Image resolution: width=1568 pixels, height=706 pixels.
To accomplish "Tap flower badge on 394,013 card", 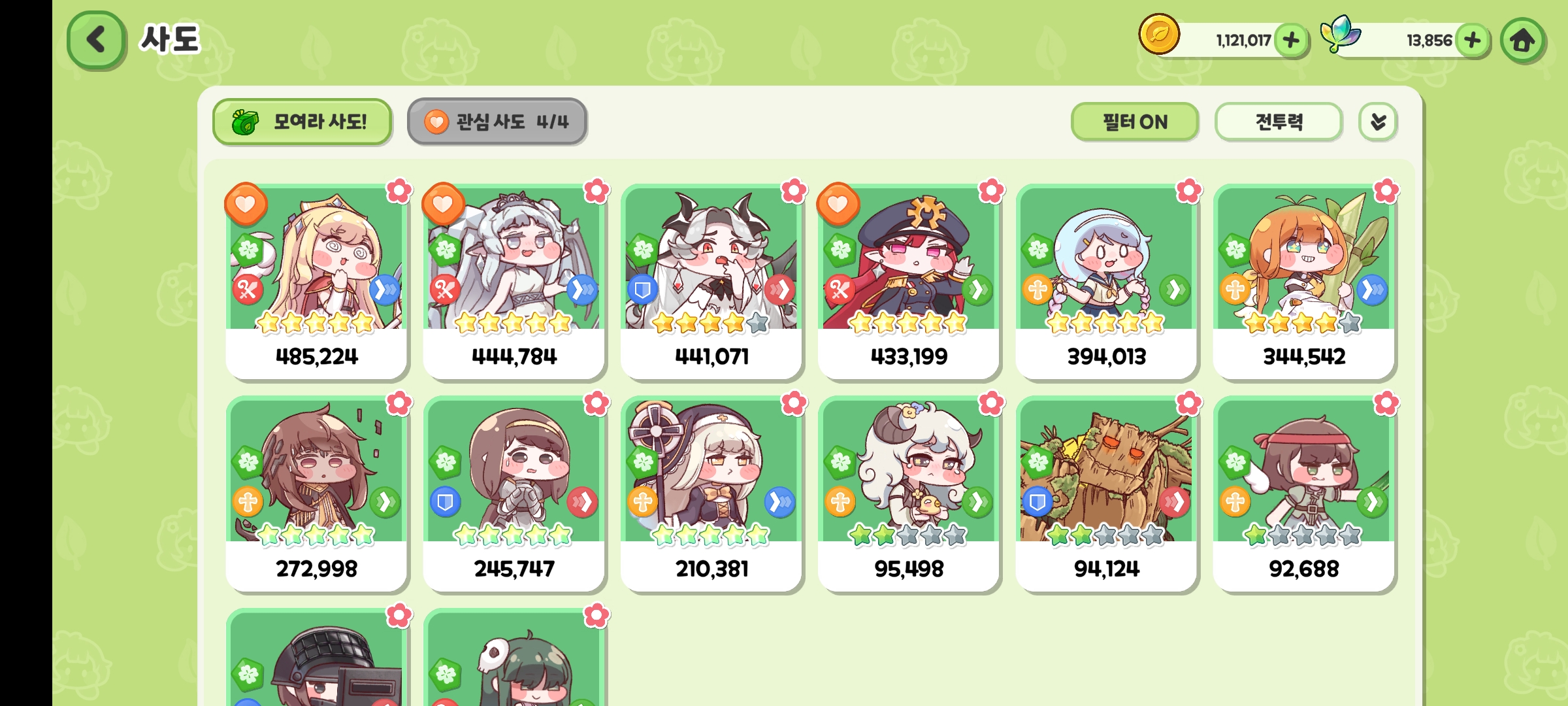I will tap(1188, 191).
